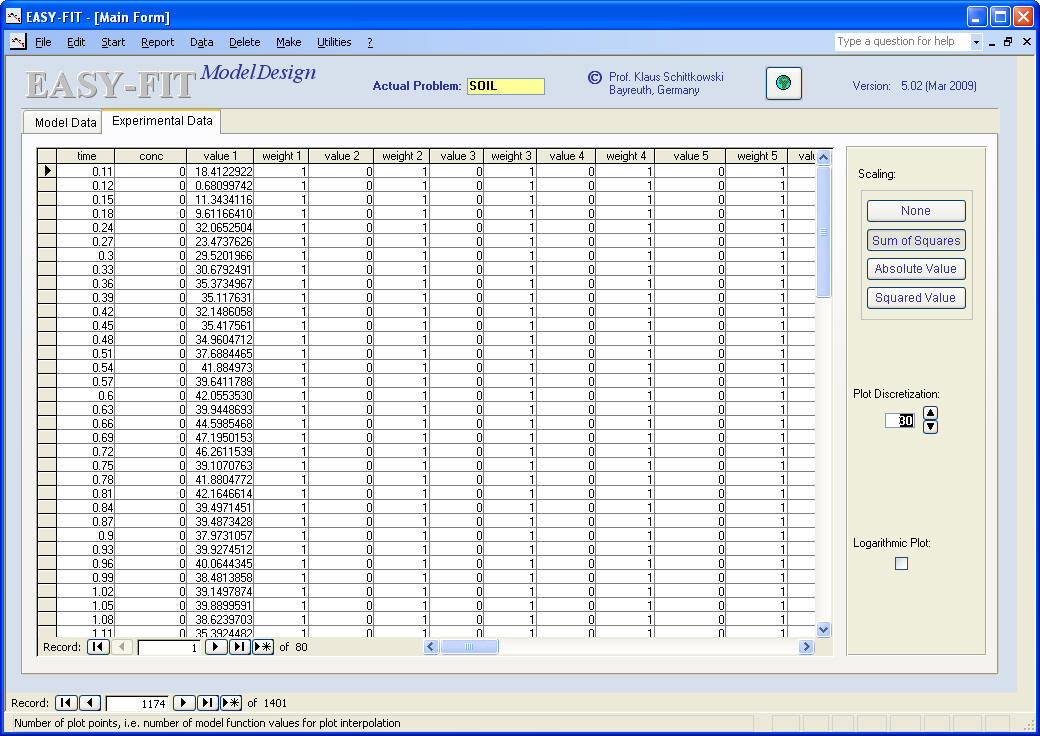Enable the Logarithmic Plot checkbox
The width and height of the screenshot is (1040, 736).
point(901,564)
